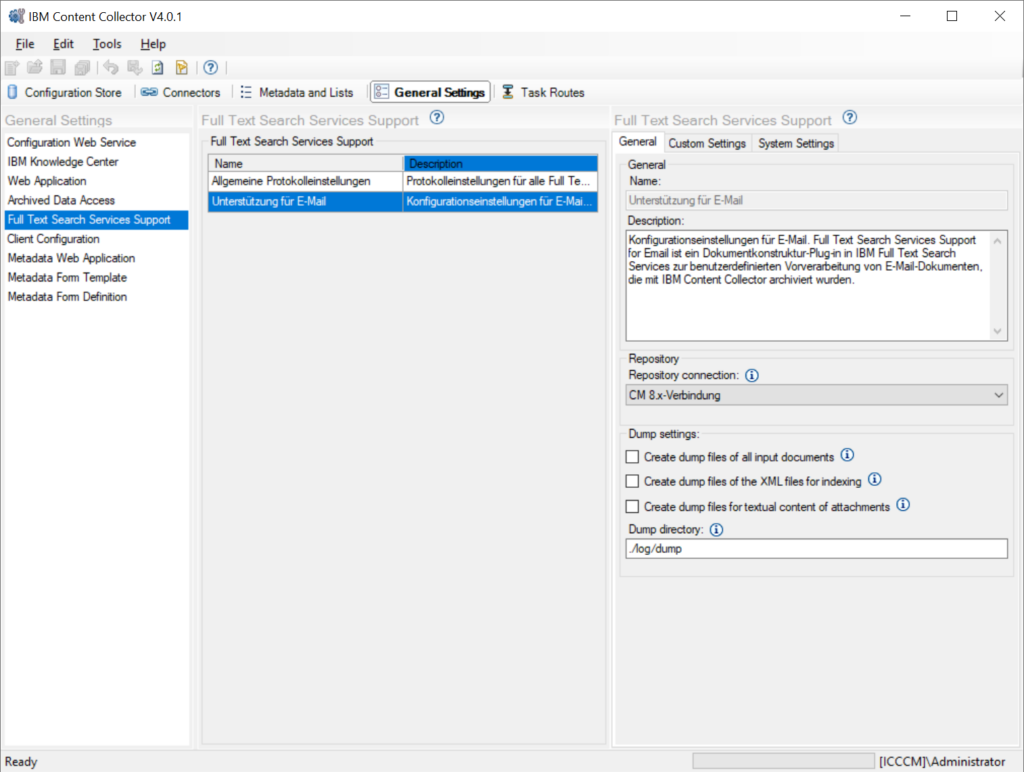This screenshot has width=1024, height=772.
Task: Click the New task route toolbar icon
Action: (12, 67)
